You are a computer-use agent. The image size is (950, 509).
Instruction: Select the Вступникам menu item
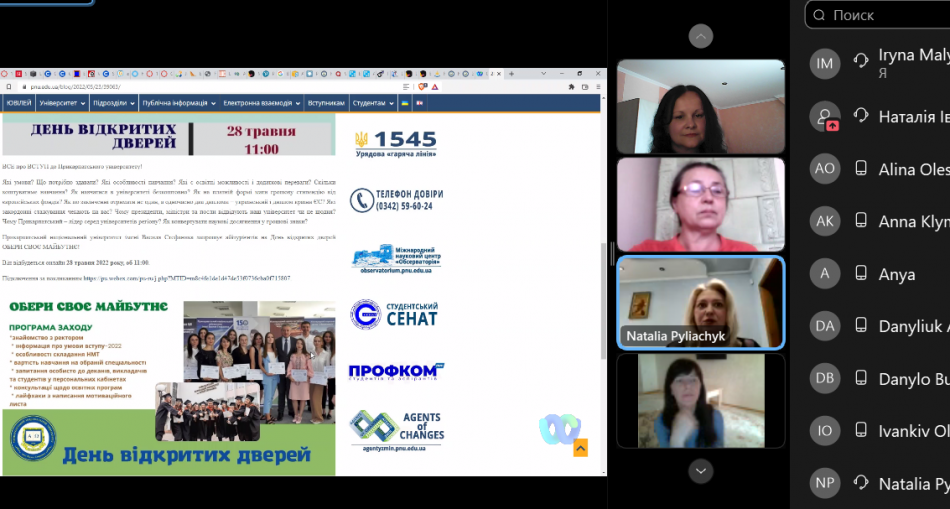[326, 103]
